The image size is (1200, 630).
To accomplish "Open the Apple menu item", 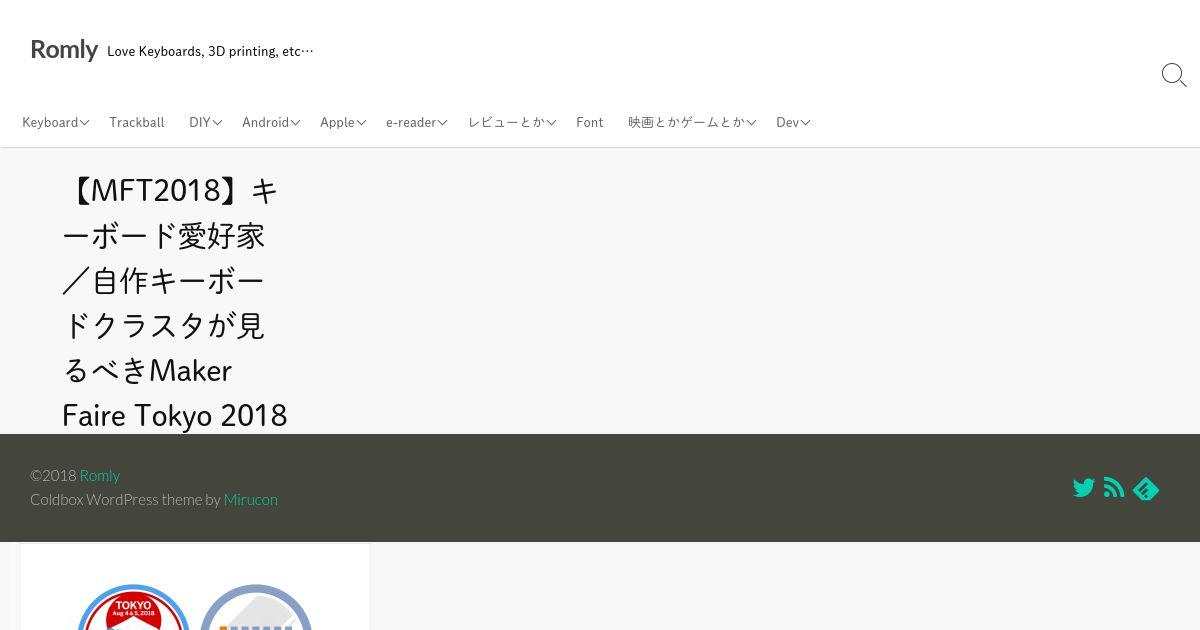I will point(337,122).
